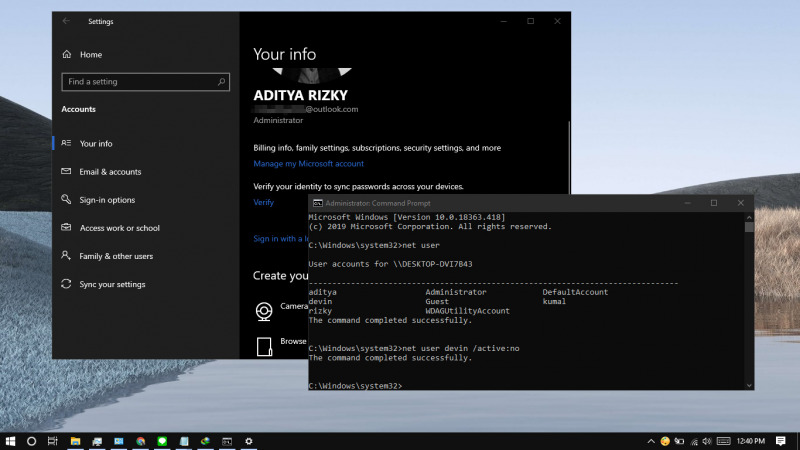
Task: Click the Settings back arrow
Action: (x=66, y=21)
